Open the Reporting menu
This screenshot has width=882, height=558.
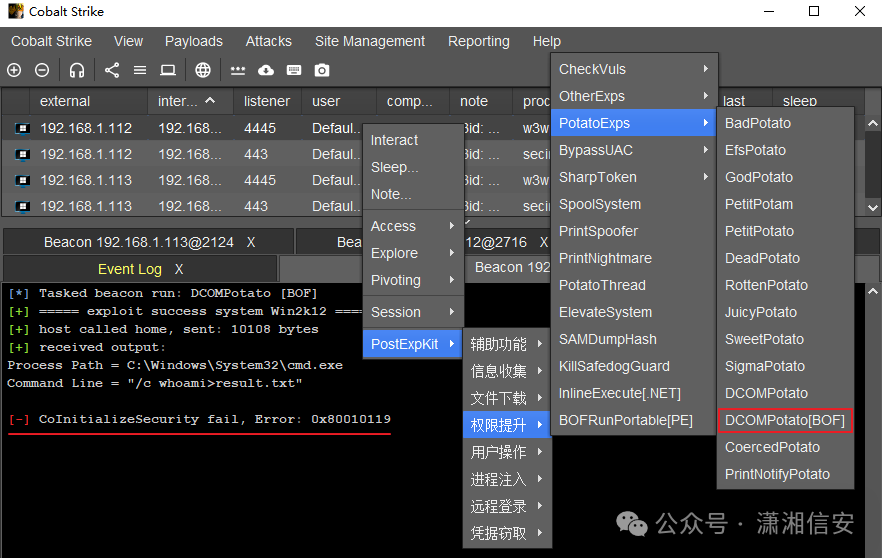pos(479,42)
